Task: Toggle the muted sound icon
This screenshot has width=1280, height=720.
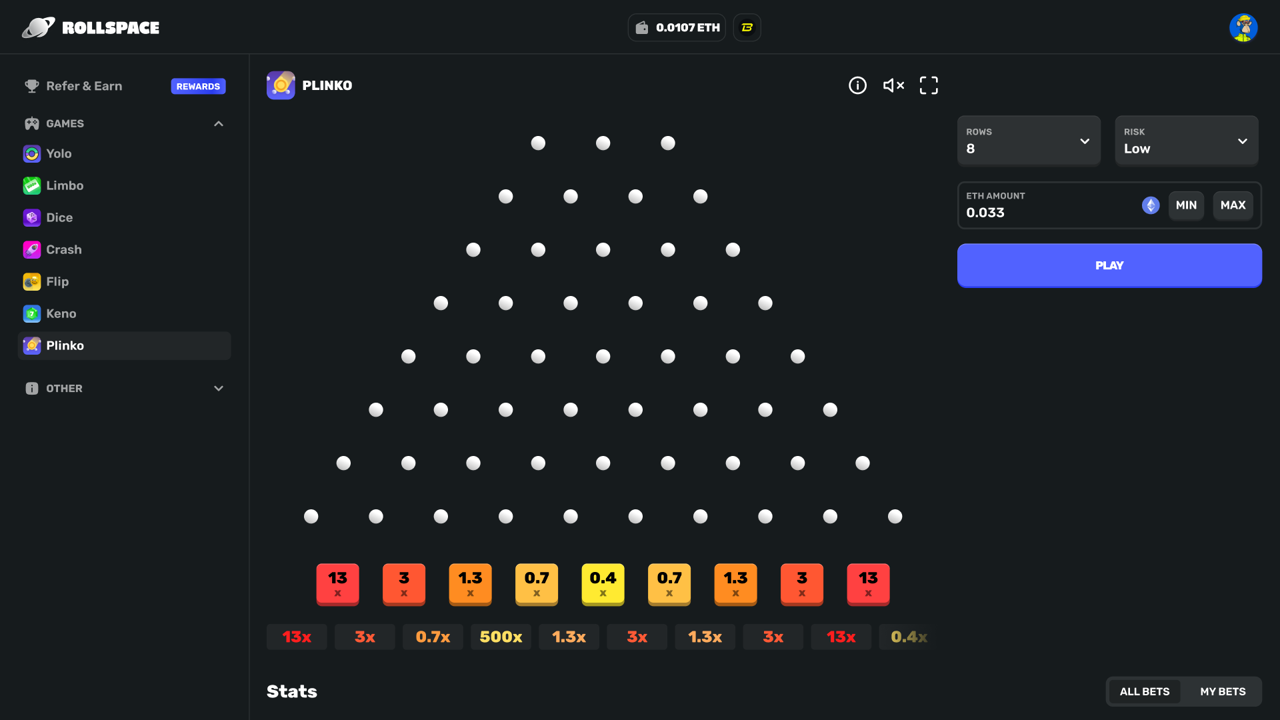Action: [x=893, y=86]
